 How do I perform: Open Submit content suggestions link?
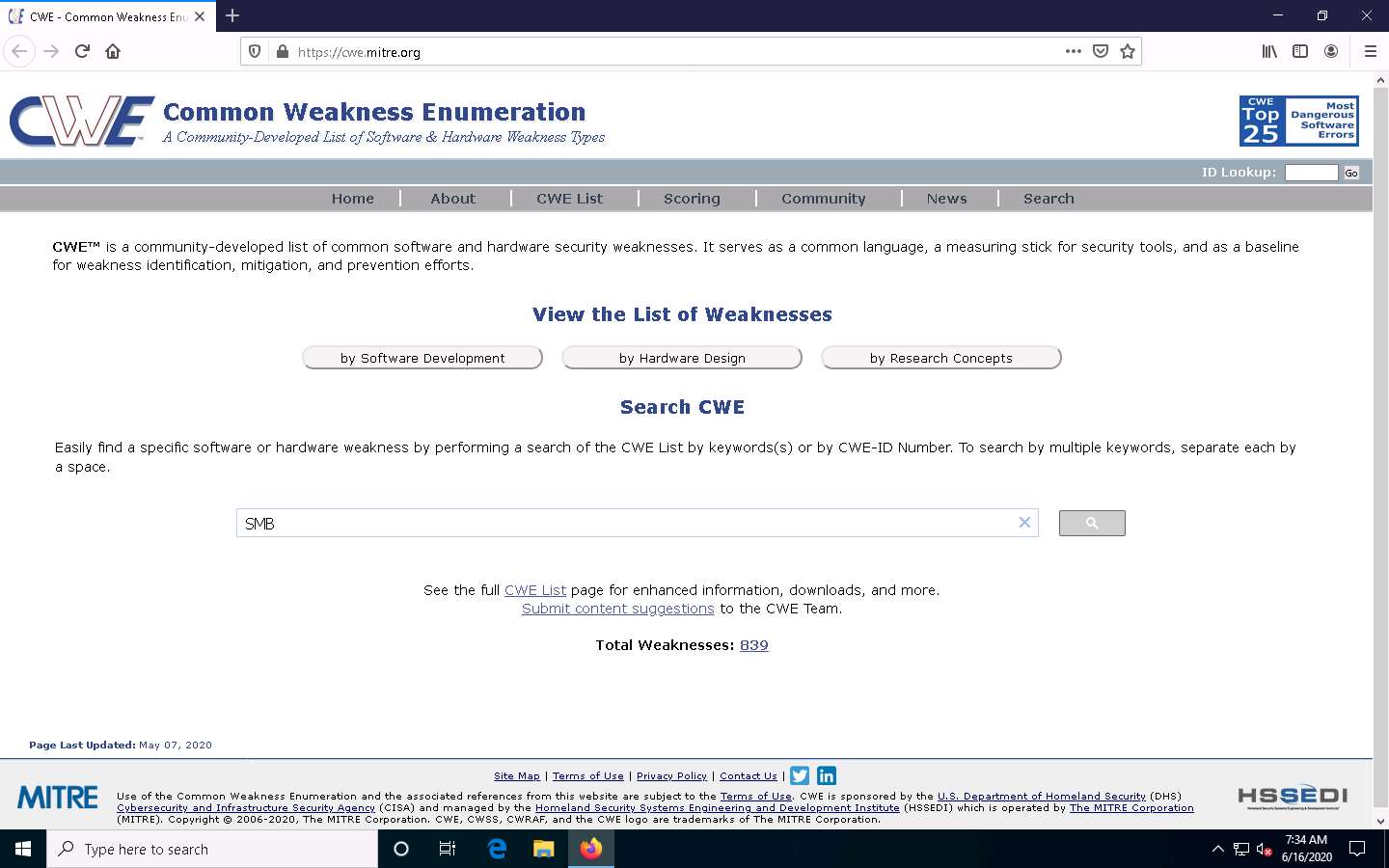pyautogui.click(x=618, y=609)
